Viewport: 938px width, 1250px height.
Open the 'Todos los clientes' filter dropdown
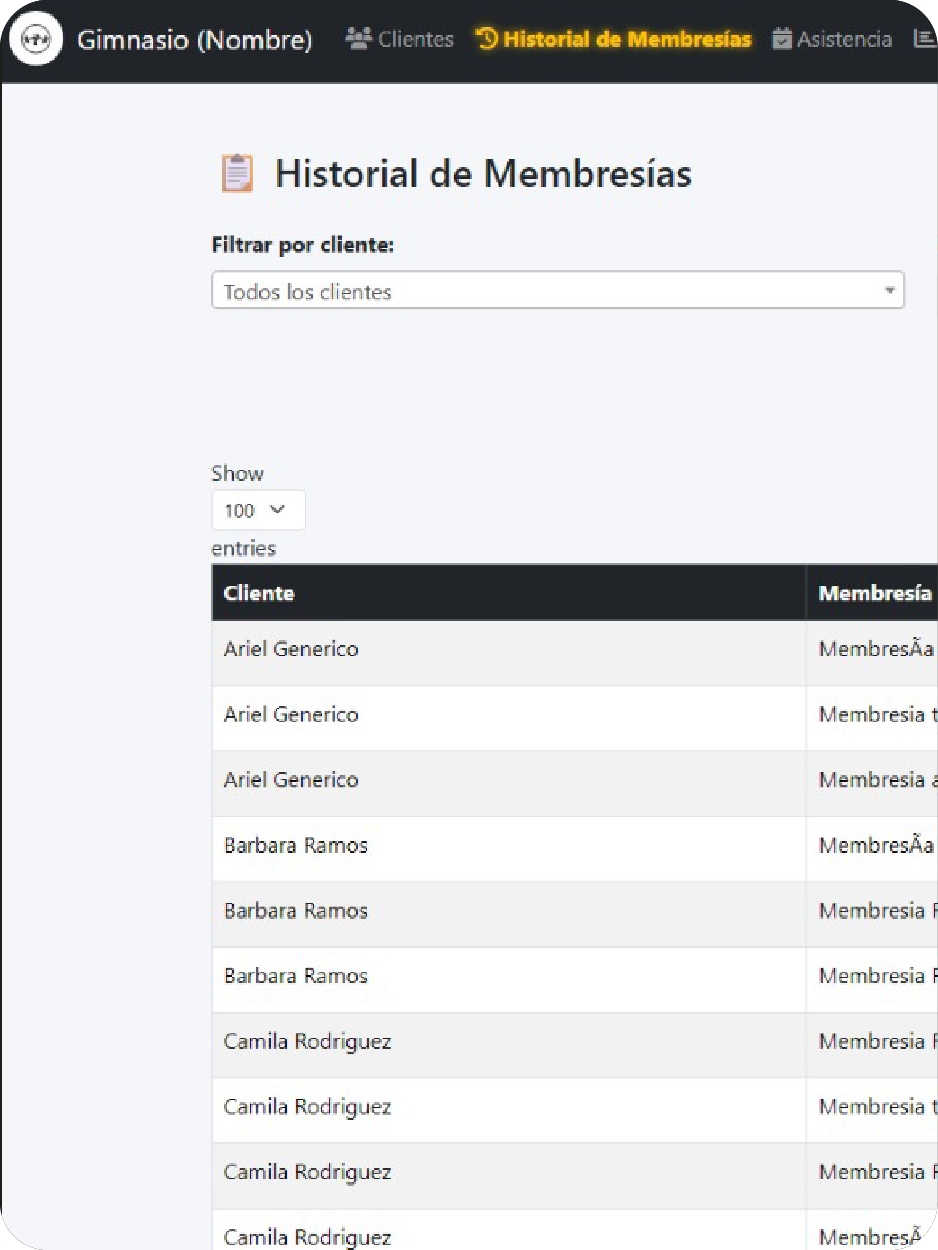(557, 291)
